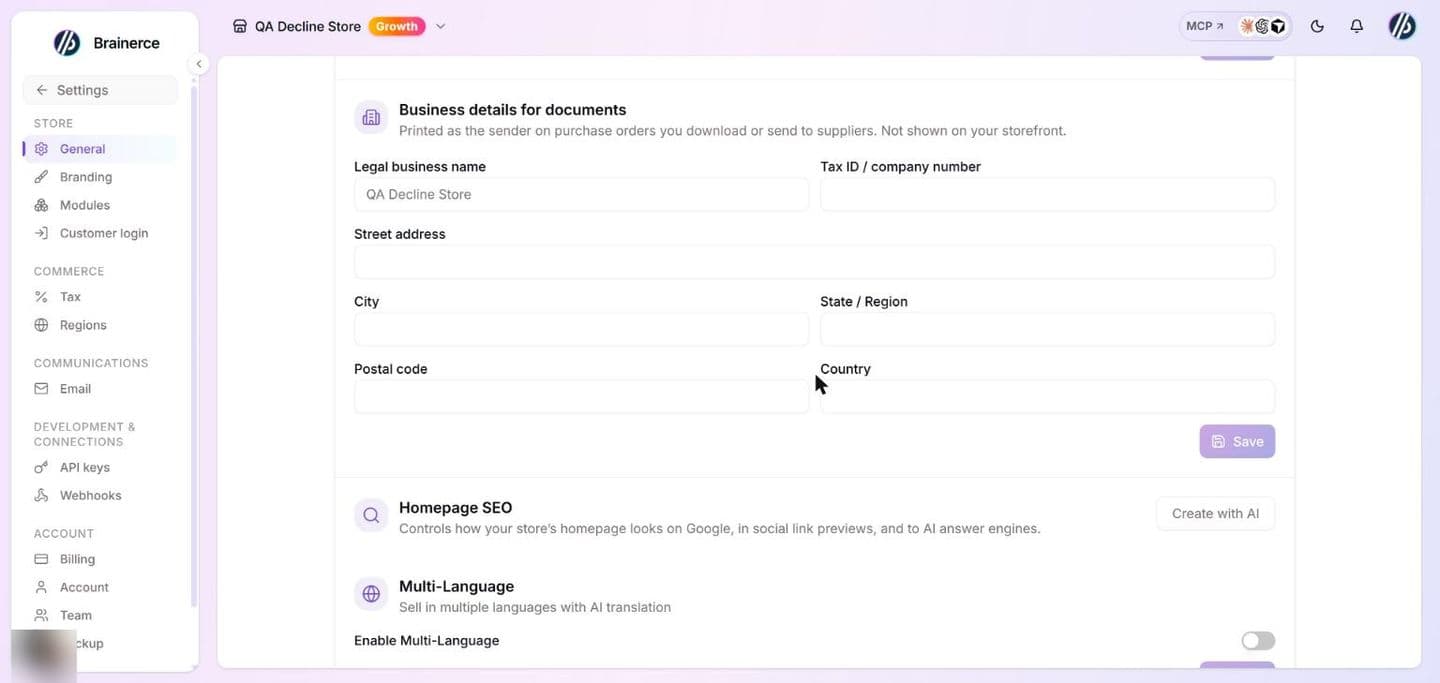The image size is (1440, 683).
Task: Click the Homepage SEO search icon
Action: (x=371, y=516)
